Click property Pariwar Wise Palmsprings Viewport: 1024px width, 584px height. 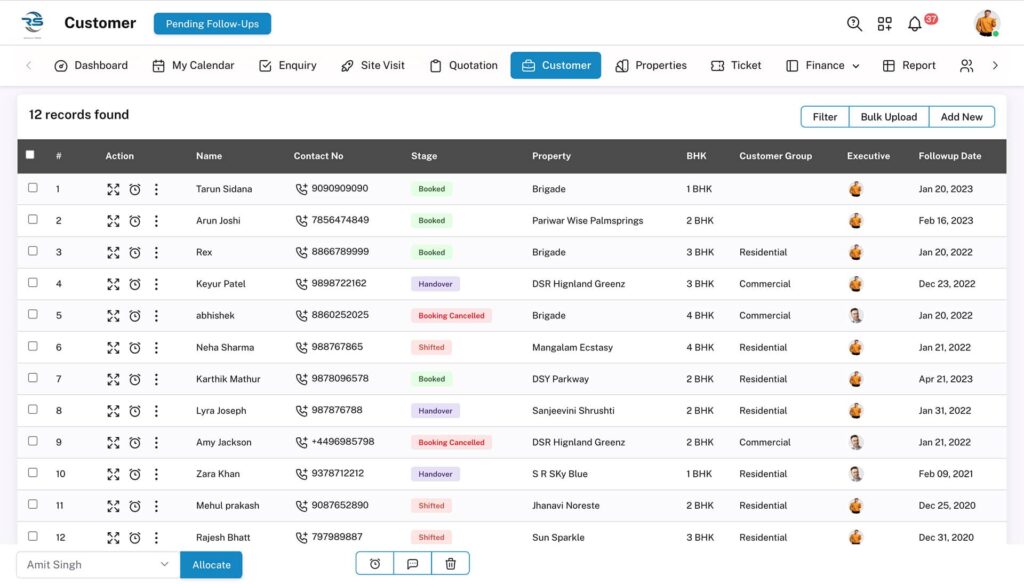tap(588, 221)
